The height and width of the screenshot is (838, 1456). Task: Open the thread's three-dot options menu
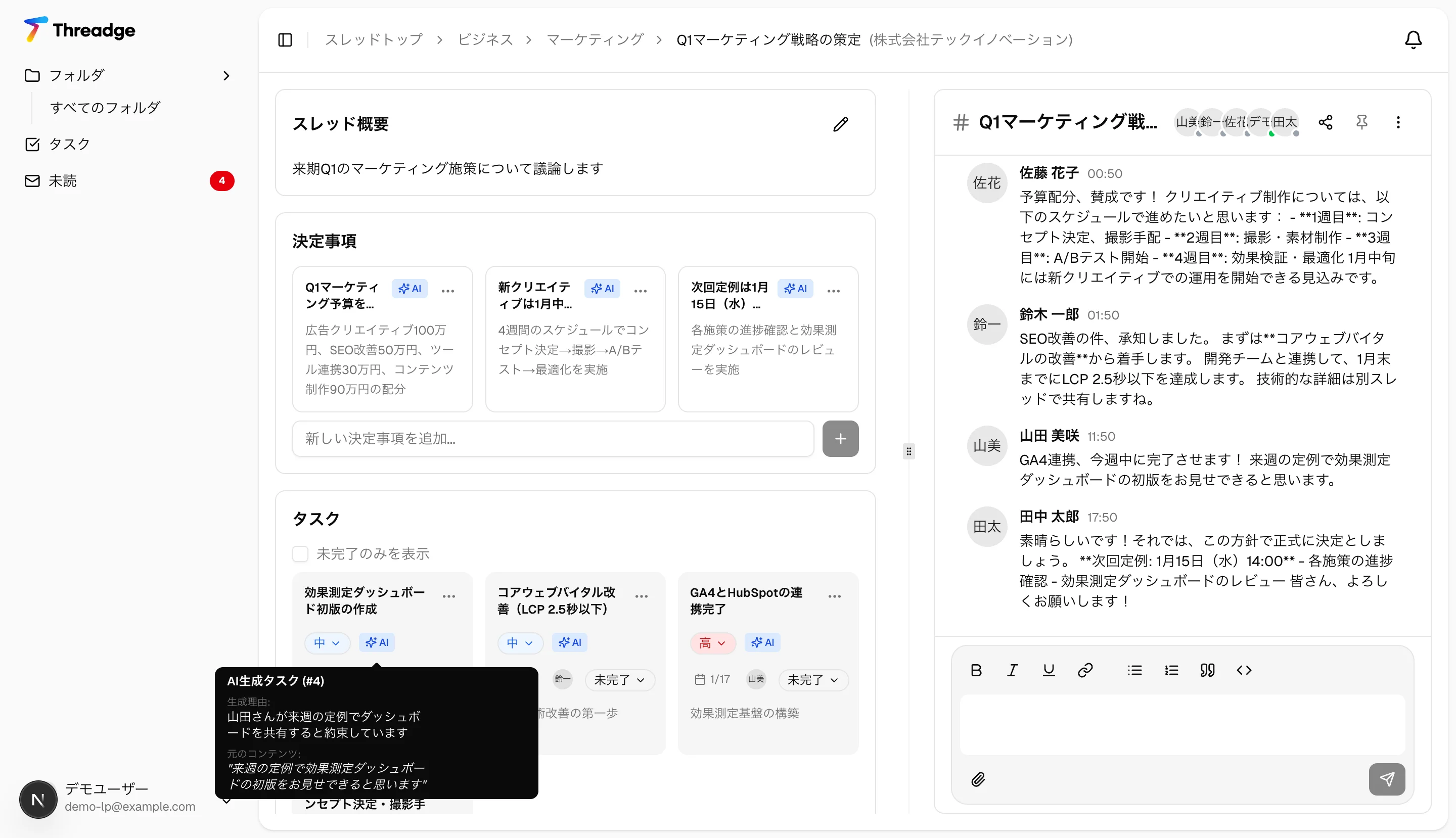pyautogui.click(x=1398, y=122)
